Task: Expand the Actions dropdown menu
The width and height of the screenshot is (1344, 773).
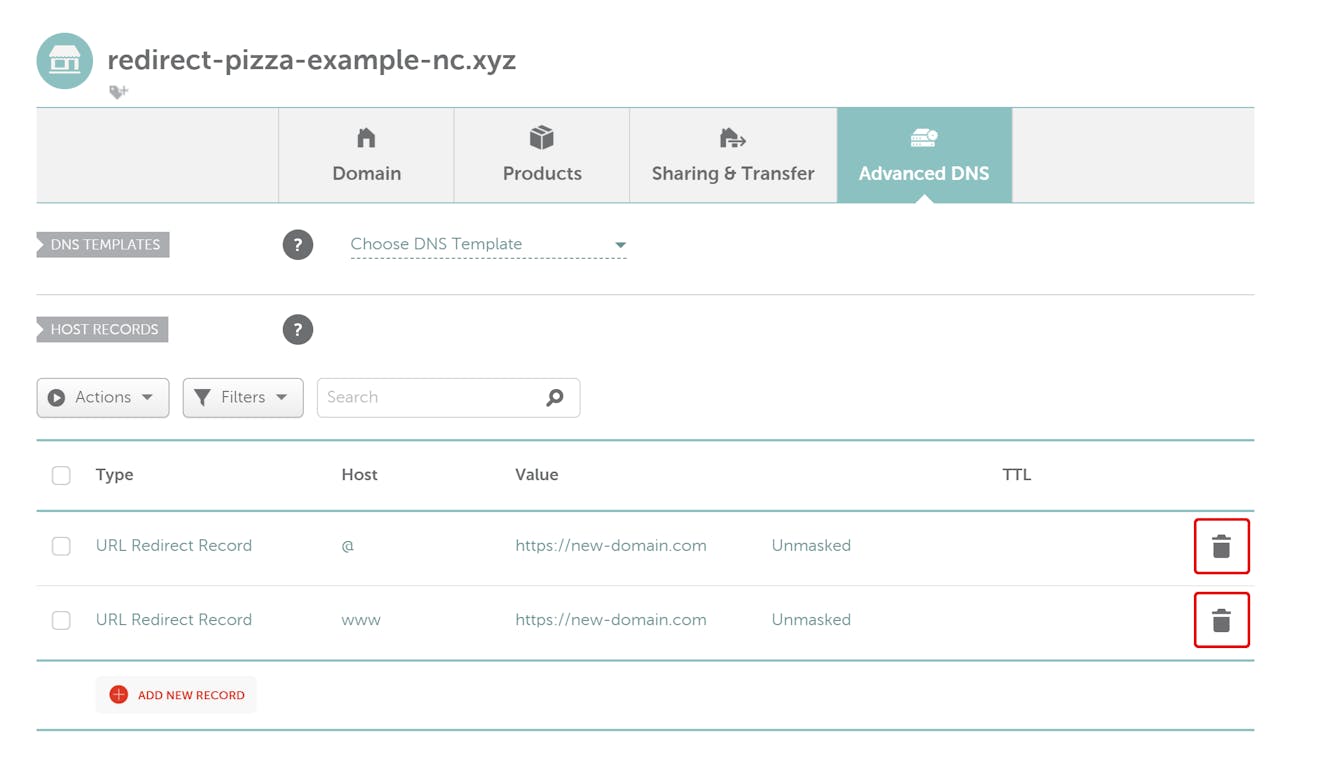Action: (x=103, y=398)
